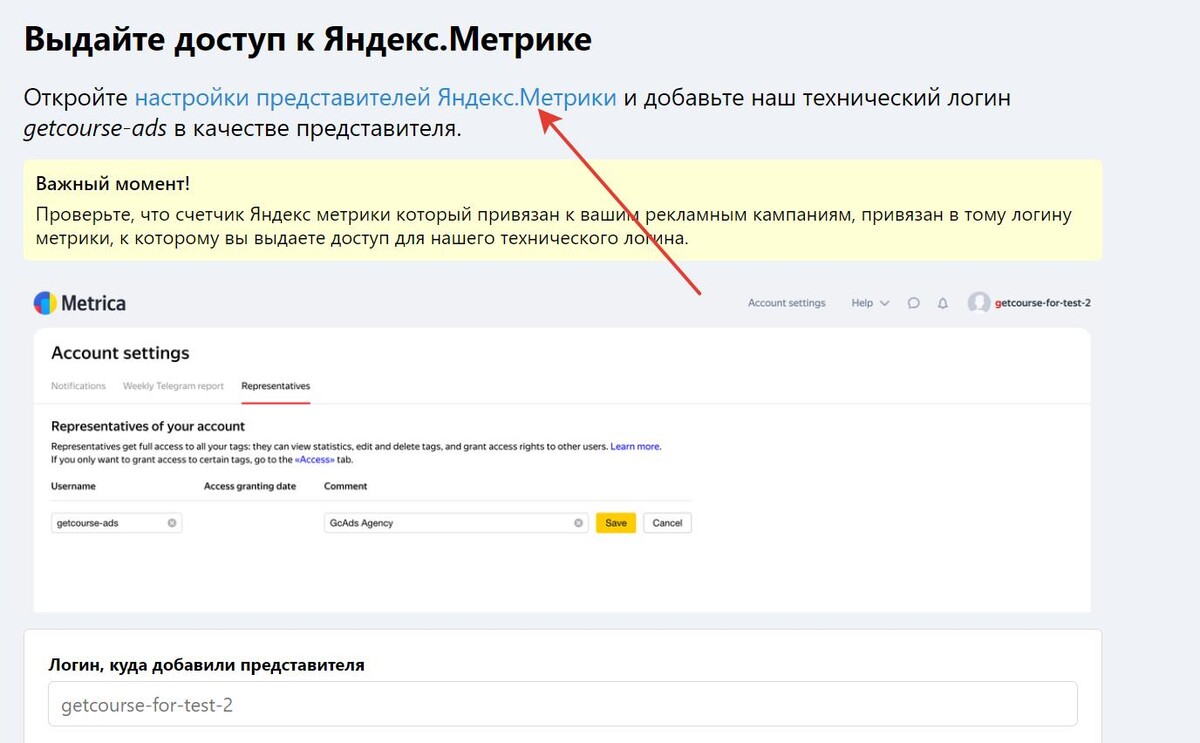1200x743 pixels.
Task: Select the Representatives tab
Action: pyautogui.click(x=276, y=386)
